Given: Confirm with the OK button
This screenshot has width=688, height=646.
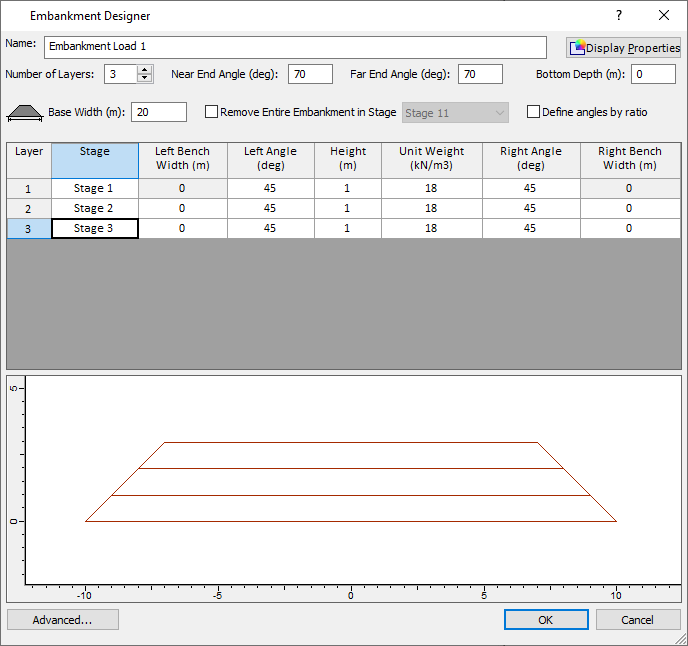Looking at the screenshot, I should 546,620.
